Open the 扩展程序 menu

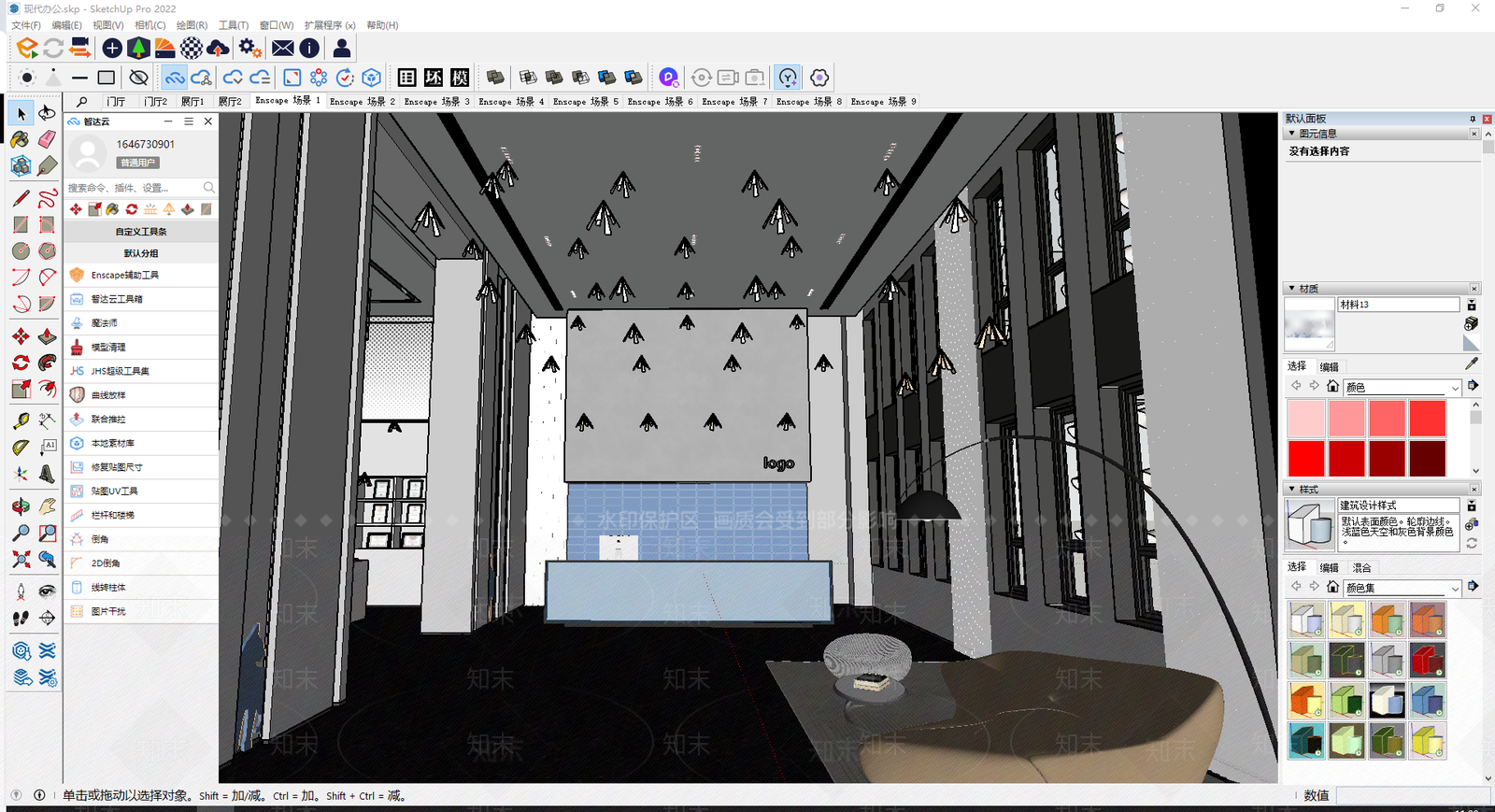pos(330,25)
